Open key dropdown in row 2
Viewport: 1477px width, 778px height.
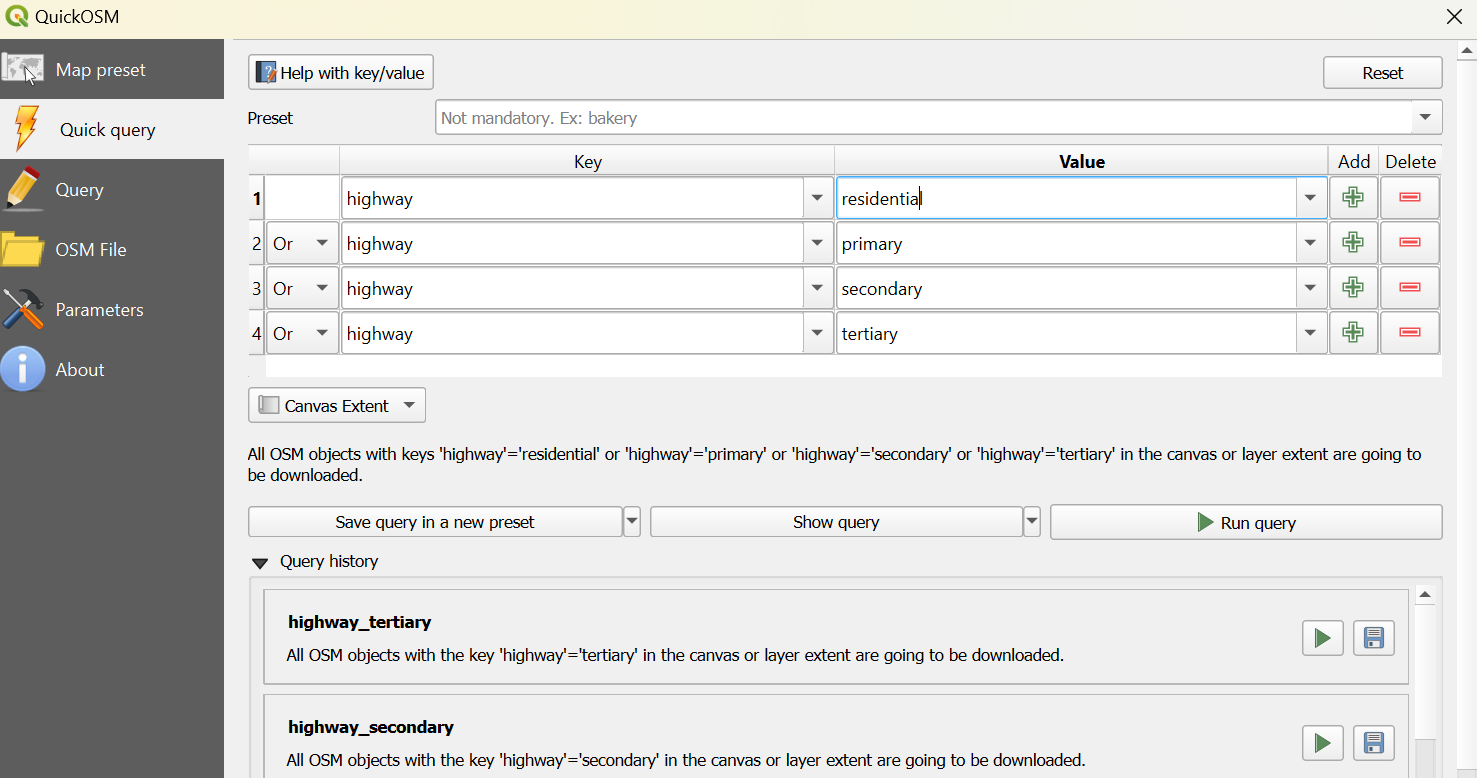pyautogui.click(x=818, y=244)
